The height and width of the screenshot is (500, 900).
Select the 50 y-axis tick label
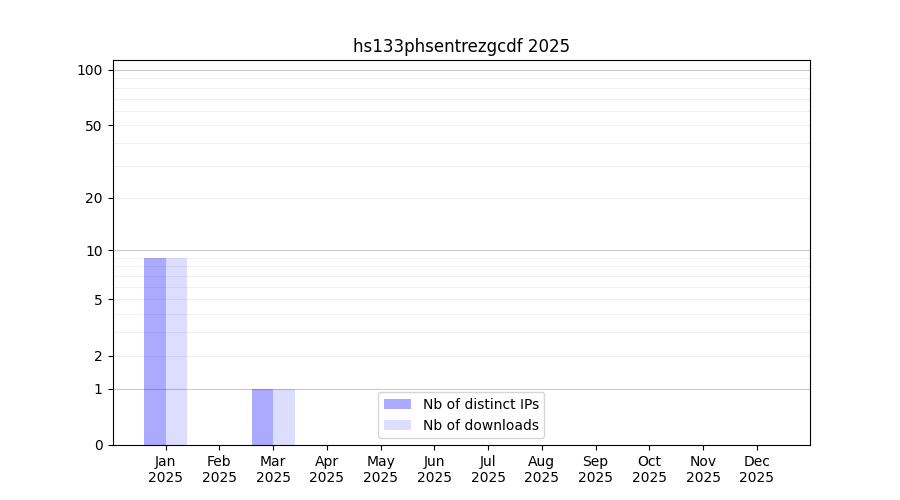94,126
